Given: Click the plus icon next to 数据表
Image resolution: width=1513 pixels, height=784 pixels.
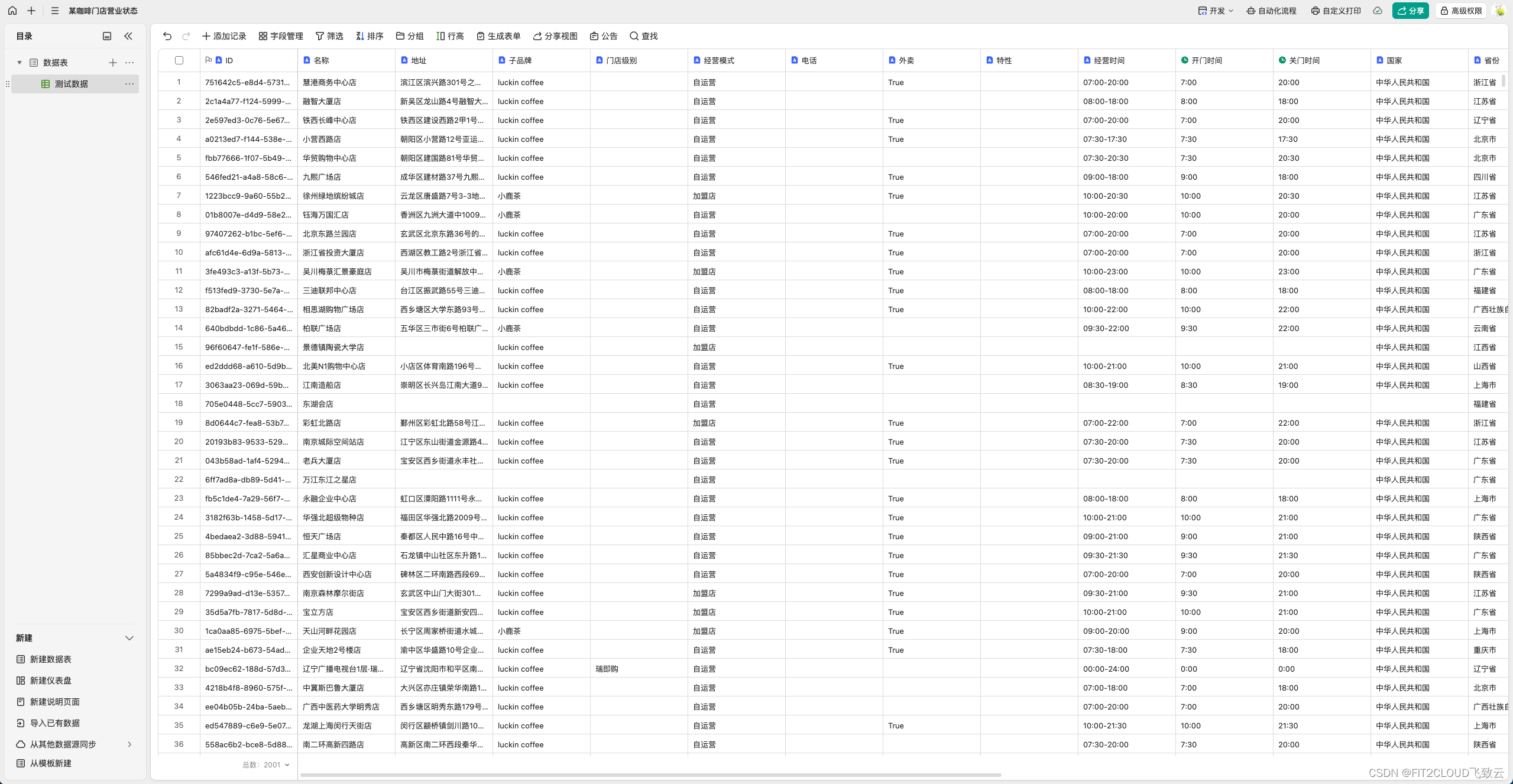Looking at the screenshot, I should [x=112, y=63].
